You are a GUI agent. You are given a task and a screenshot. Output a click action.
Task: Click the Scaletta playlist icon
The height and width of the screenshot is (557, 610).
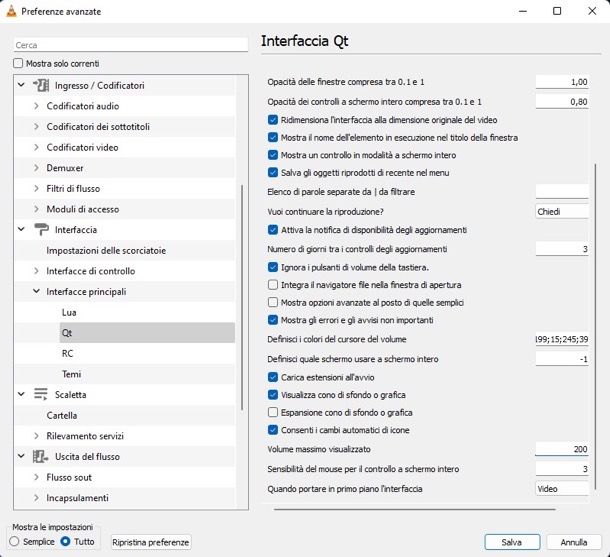(x=40, y=394)
